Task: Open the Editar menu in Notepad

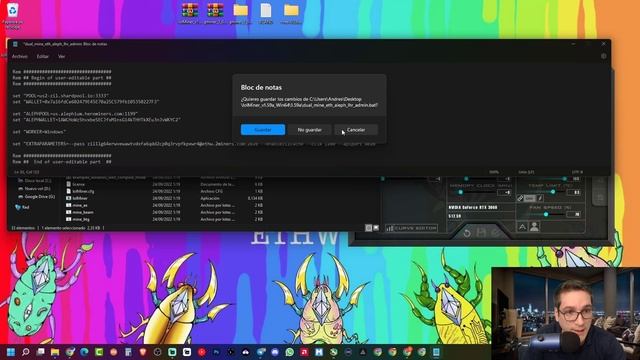Action: pos(43,56)
